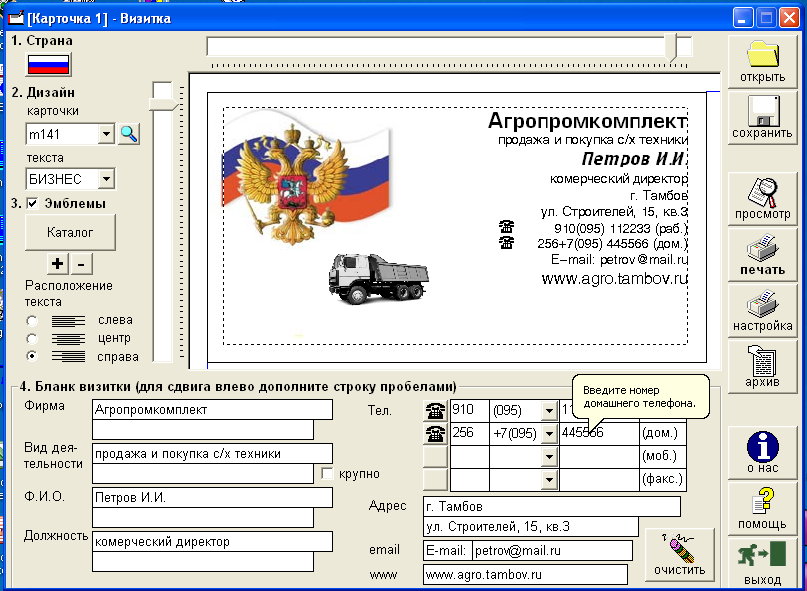
Task: Open print preview with the просмотр icon
Action: click(x=762, y=198)
